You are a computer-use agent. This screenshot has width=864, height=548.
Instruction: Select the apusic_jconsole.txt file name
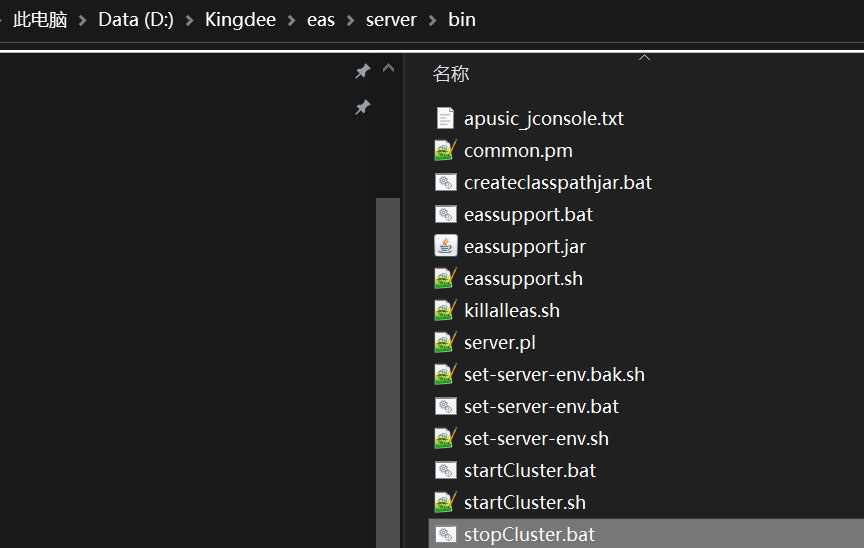click(x=543, y=119)
